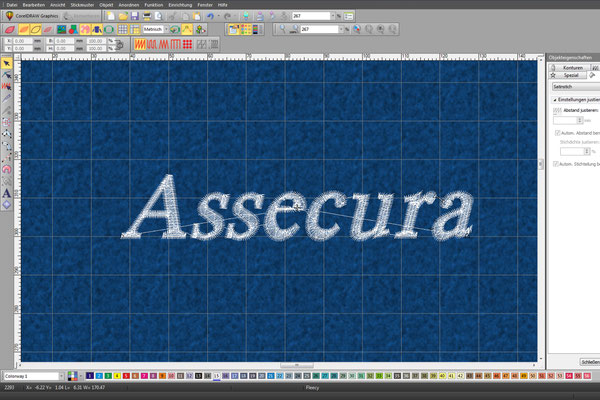Select the lettering text tool

(7, 193)
